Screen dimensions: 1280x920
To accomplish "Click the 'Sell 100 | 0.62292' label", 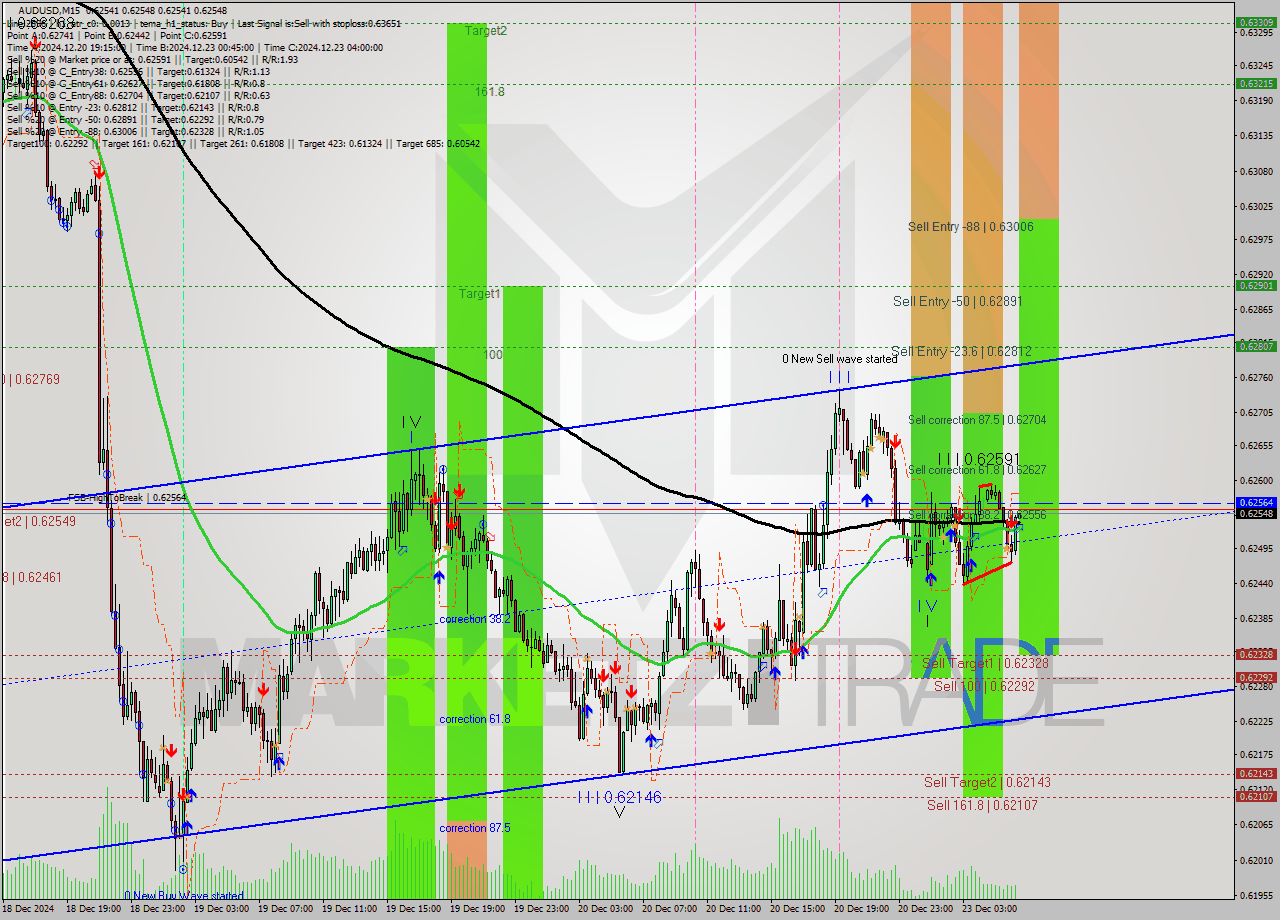I will click(984, 687).
